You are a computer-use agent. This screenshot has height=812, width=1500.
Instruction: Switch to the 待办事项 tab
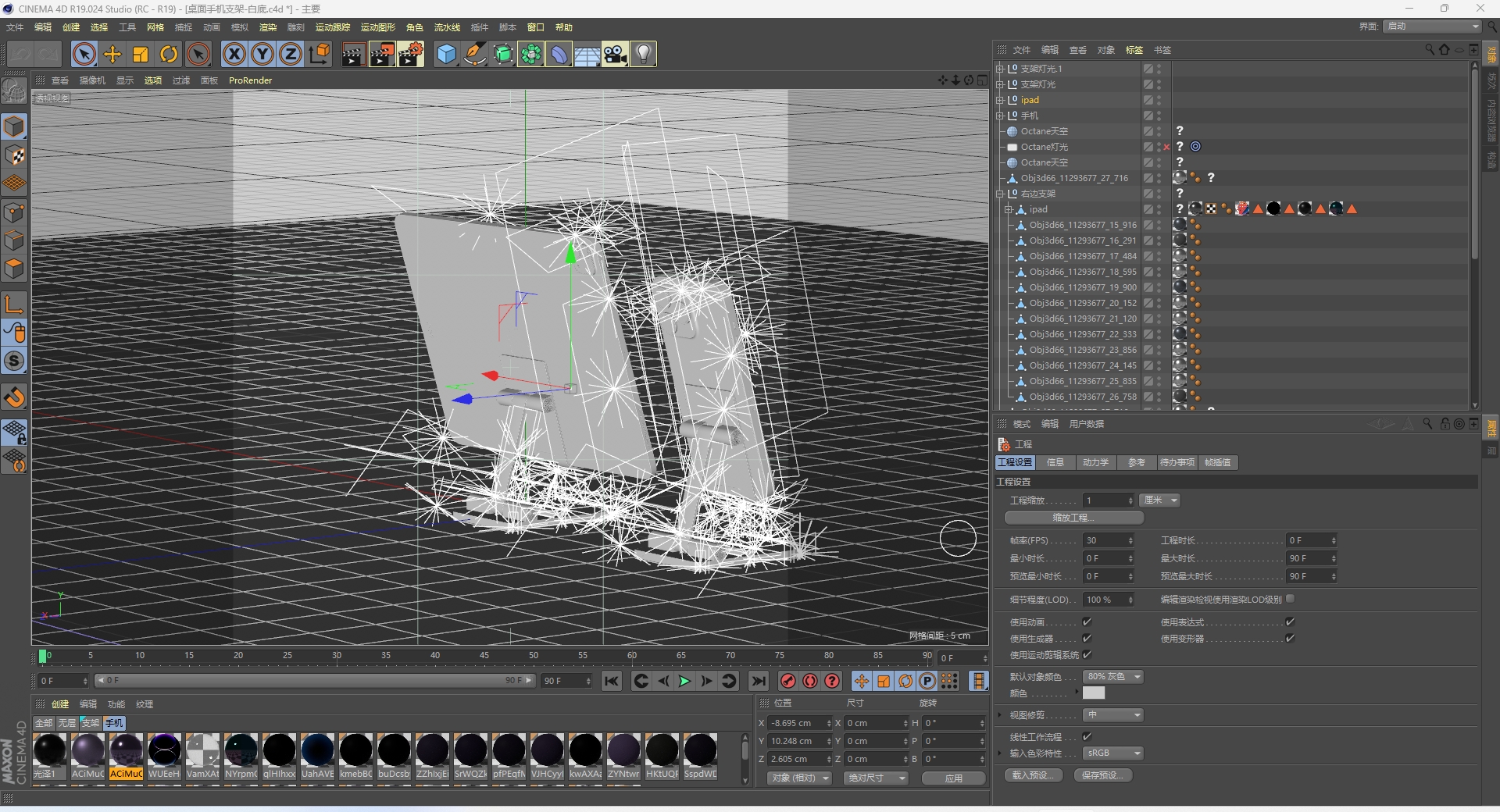click(1177, 462)
